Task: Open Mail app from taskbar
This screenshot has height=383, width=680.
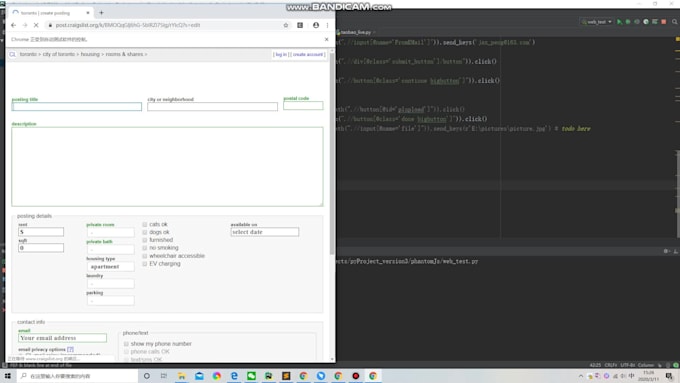Action: tap(199, 376)
